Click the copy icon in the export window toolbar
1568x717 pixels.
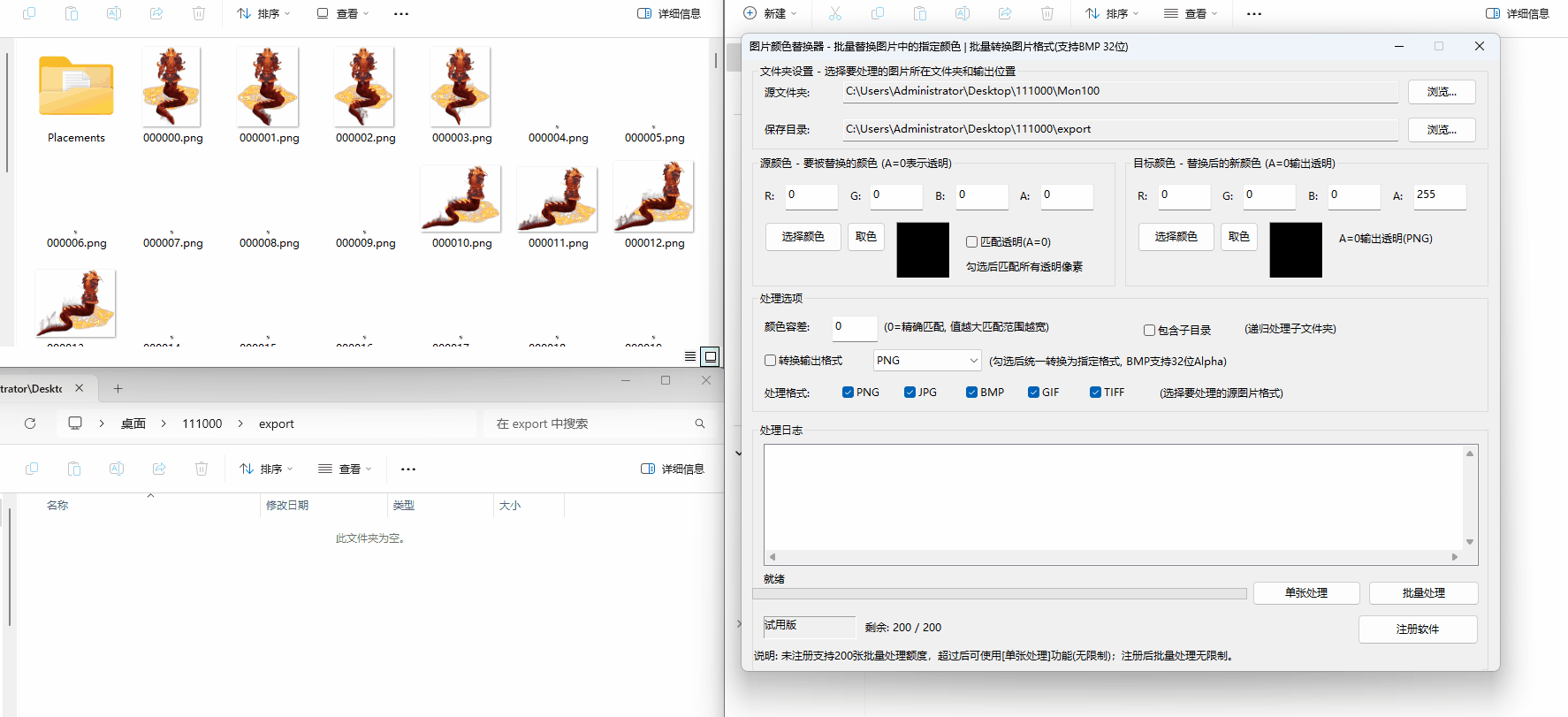[32, 469]
